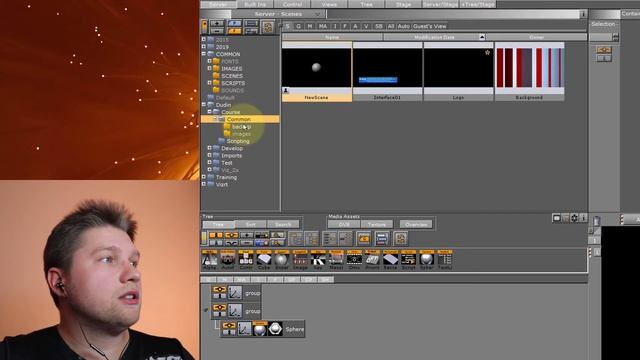Viewport: 640px width, 360px height.
Task: Switch to the +Tree/Stage tab
Action: pos(478,4)
